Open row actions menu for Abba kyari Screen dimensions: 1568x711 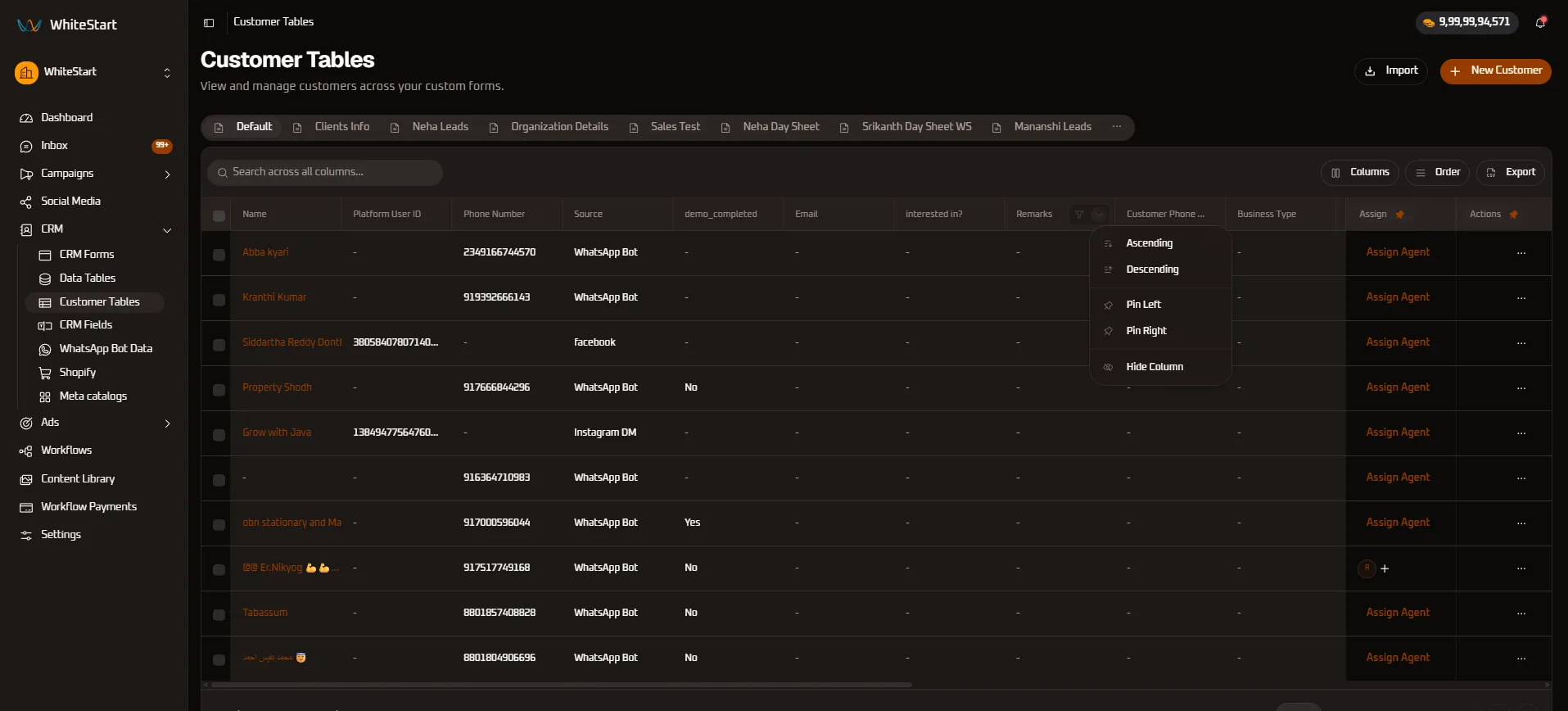click(x=1521, y=252)
